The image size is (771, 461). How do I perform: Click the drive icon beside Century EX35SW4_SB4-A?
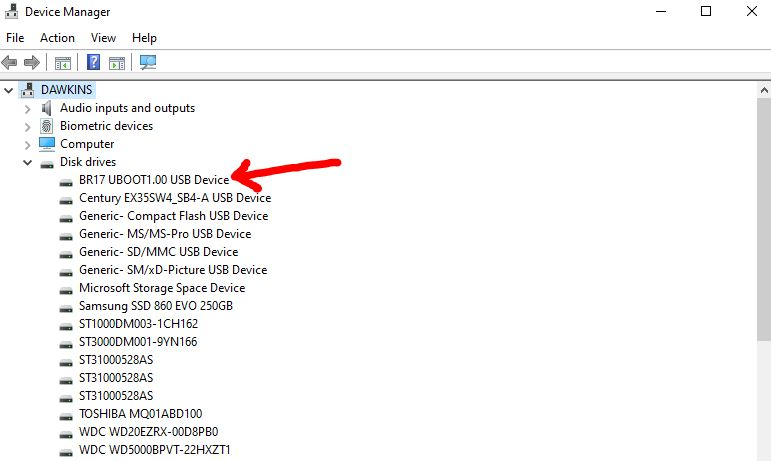pyautogui.click(x=66, y=201)
